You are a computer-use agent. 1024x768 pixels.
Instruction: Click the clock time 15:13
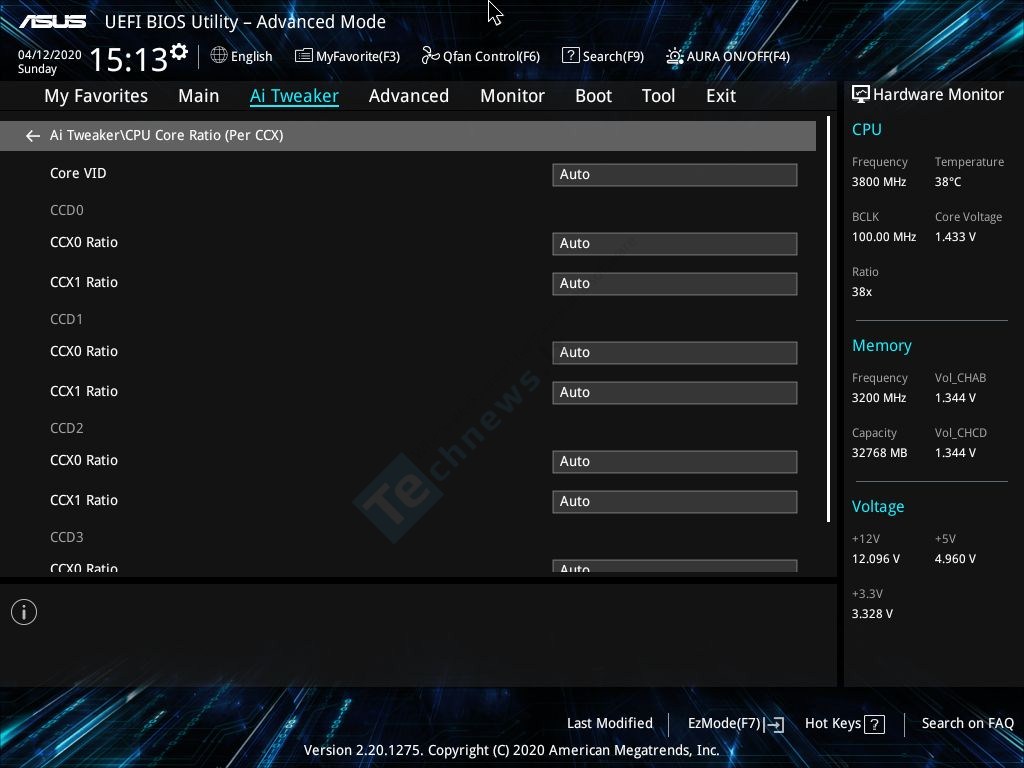click(129, 60)
